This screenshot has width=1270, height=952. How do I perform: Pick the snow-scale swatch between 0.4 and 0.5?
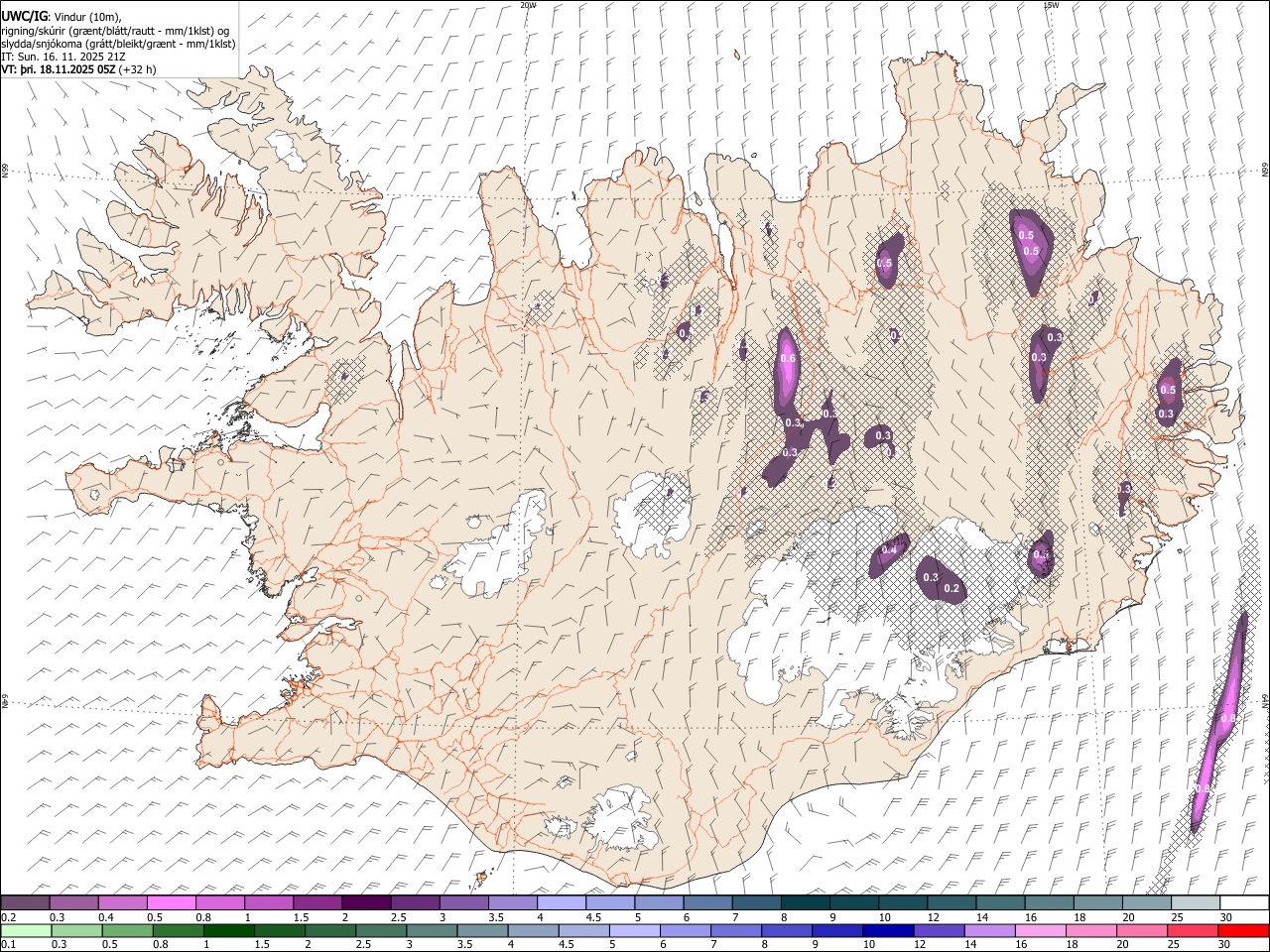pyautogui.click(x=123, y=902)
